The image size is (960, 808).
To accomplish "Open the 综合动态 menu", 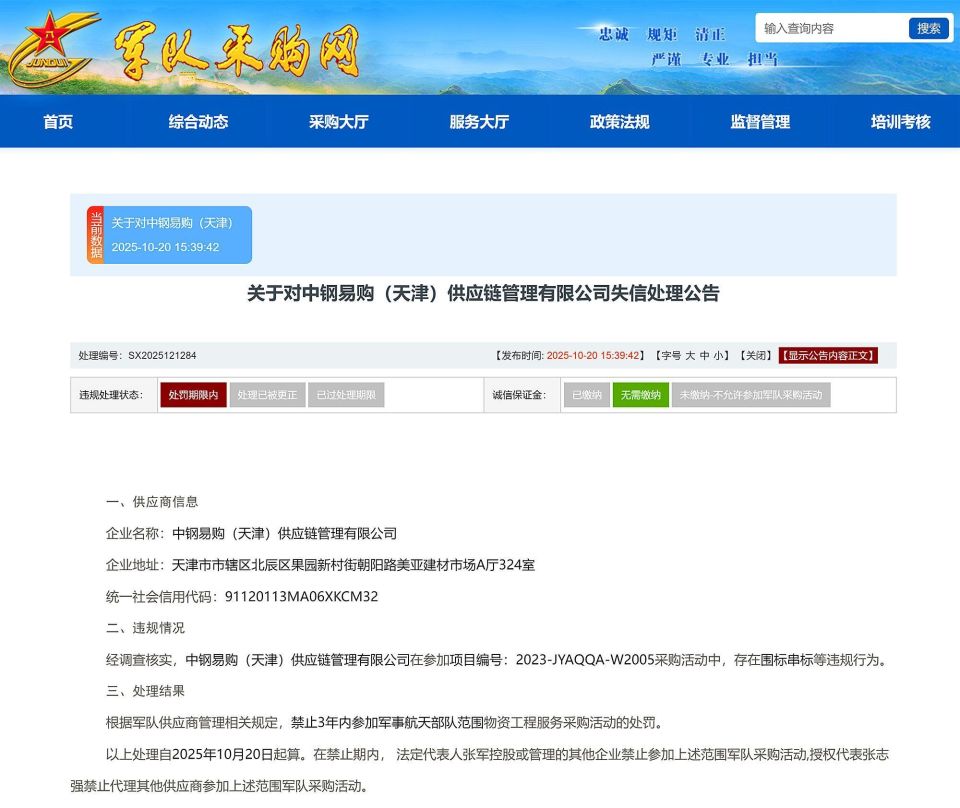I will coord(197,121).
